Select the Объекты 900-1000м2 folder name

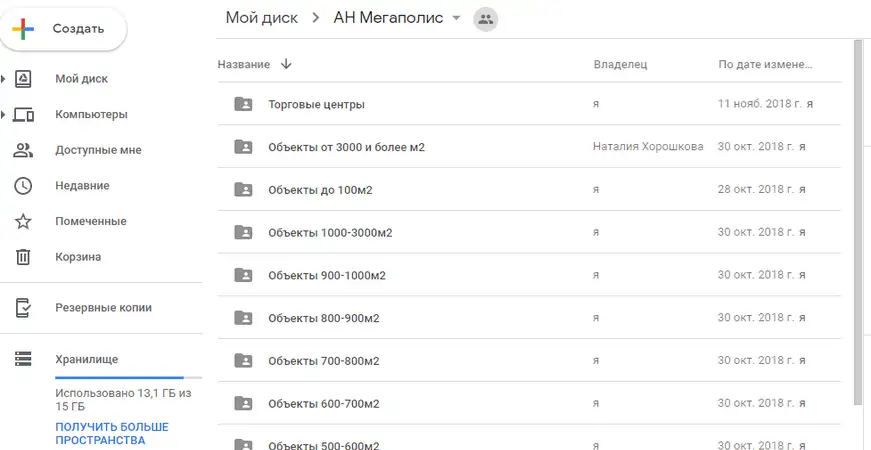coord(327,276)
